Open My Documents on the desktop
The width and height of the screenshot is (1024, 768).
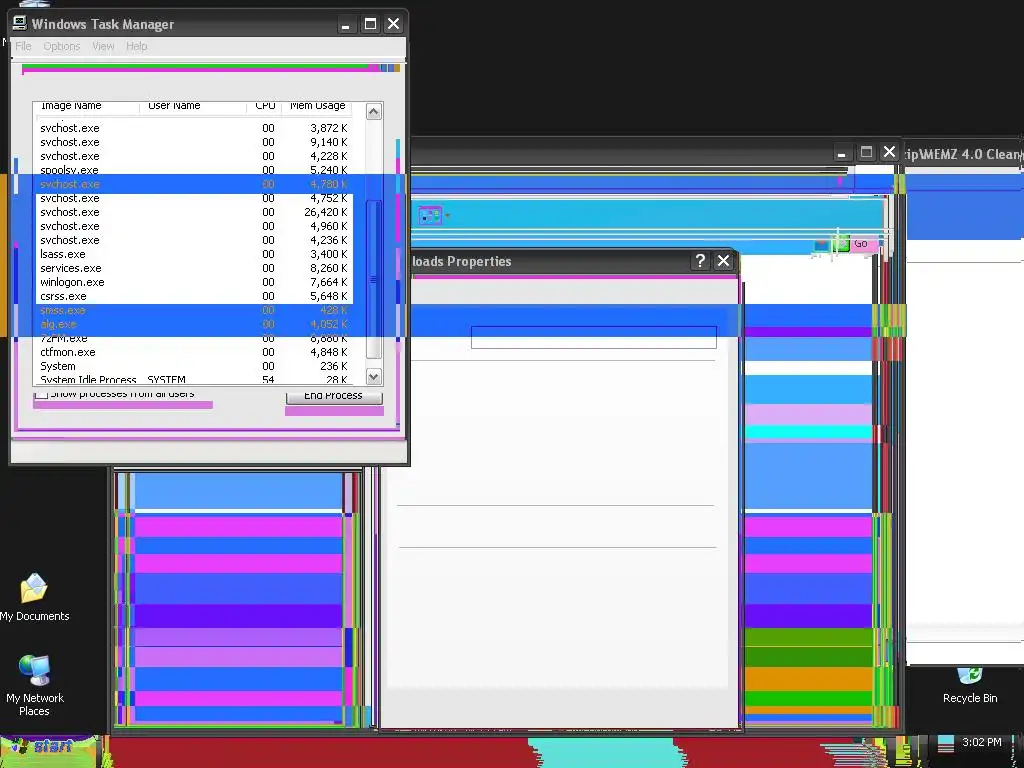point(34,597)
